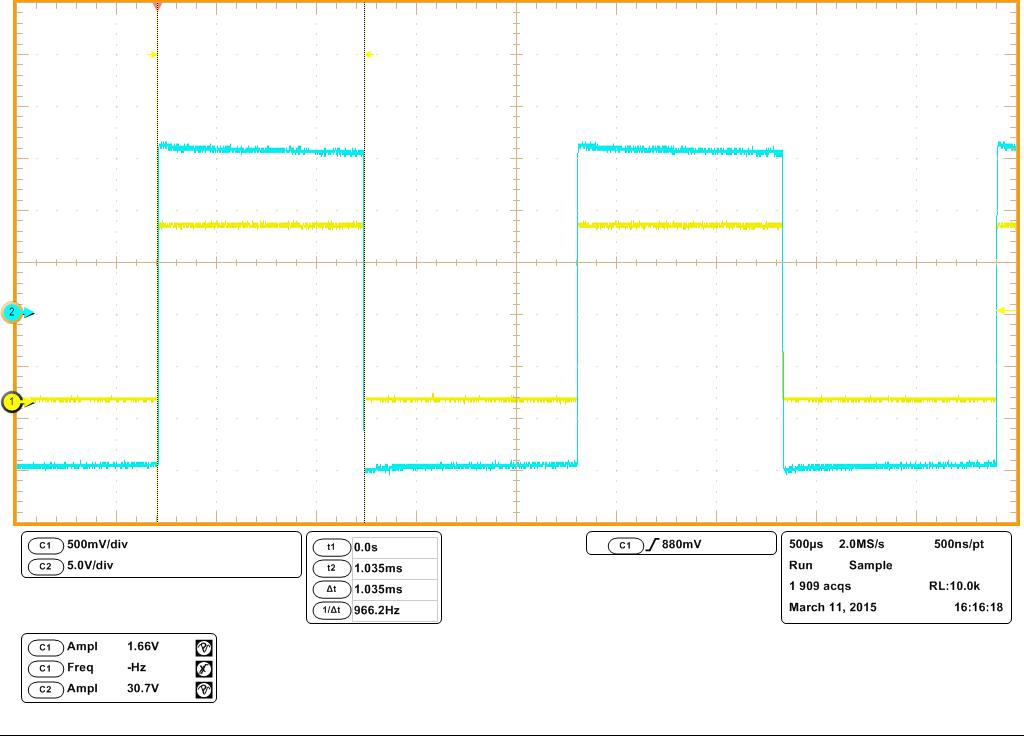Click the orange trigger position marker at top
Image resolution: width=1024 pixels, height=736 pixels.
[157, 5]
